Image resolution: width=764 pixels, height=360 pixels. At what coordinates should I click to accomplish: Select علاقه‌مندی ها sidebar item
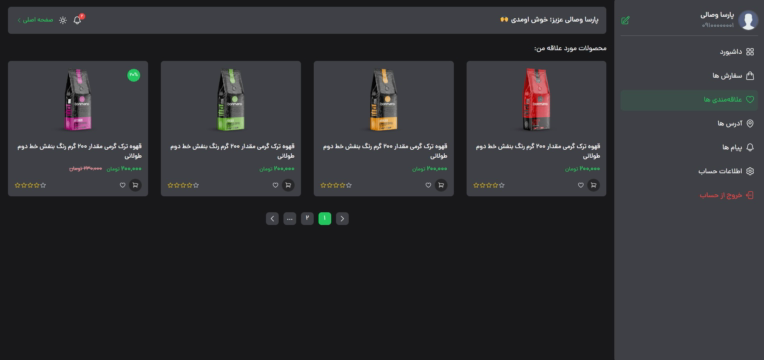[x=689, y=99]
